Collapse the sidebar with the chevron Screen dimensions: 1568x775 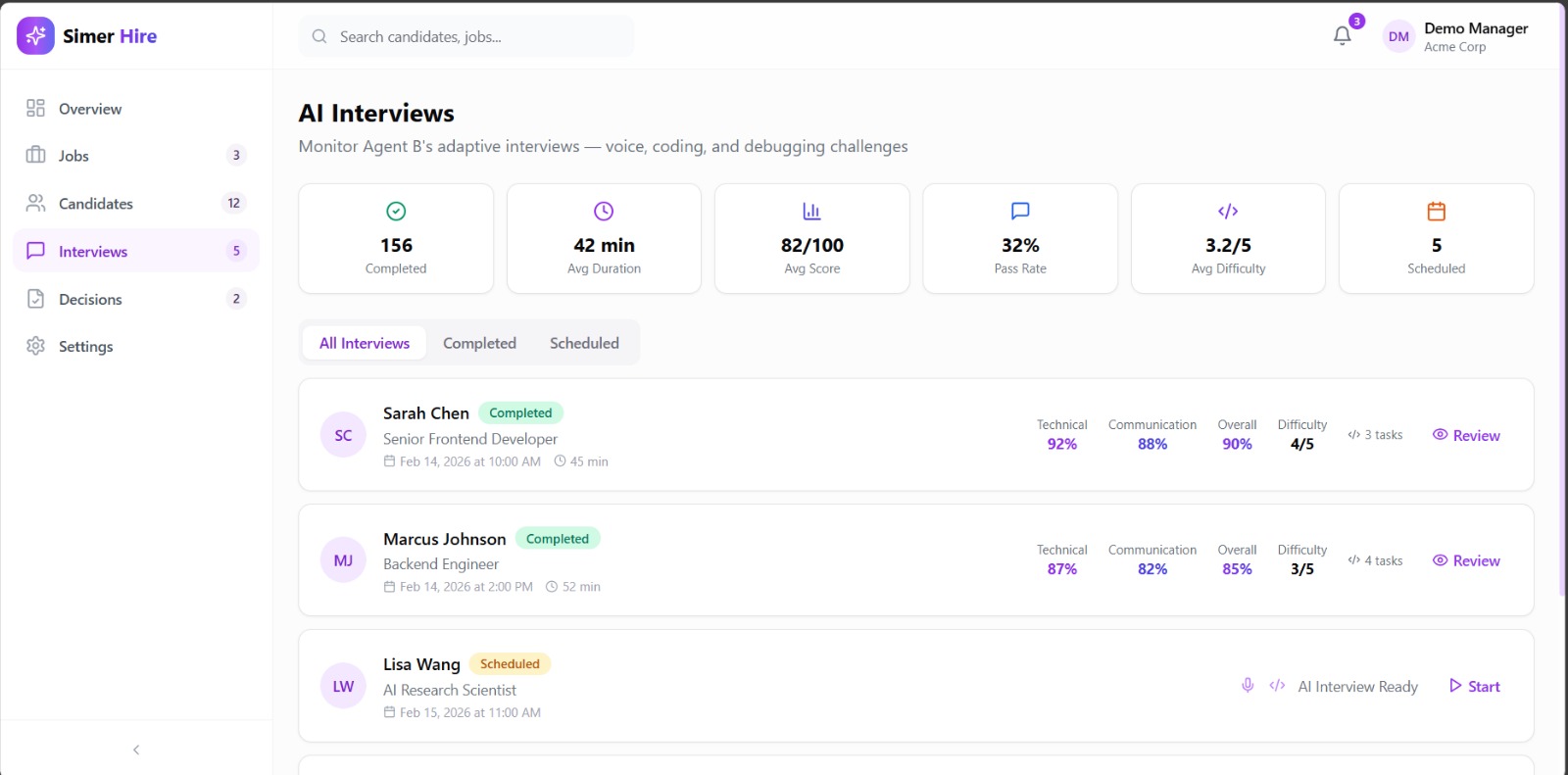[x=136, y=750]
